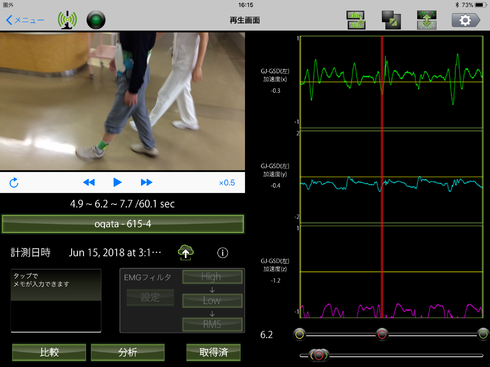This screenshot has height=367, width=490.
Task: Change the ×0.5 playback speed
Action: [x=227, y=183]
